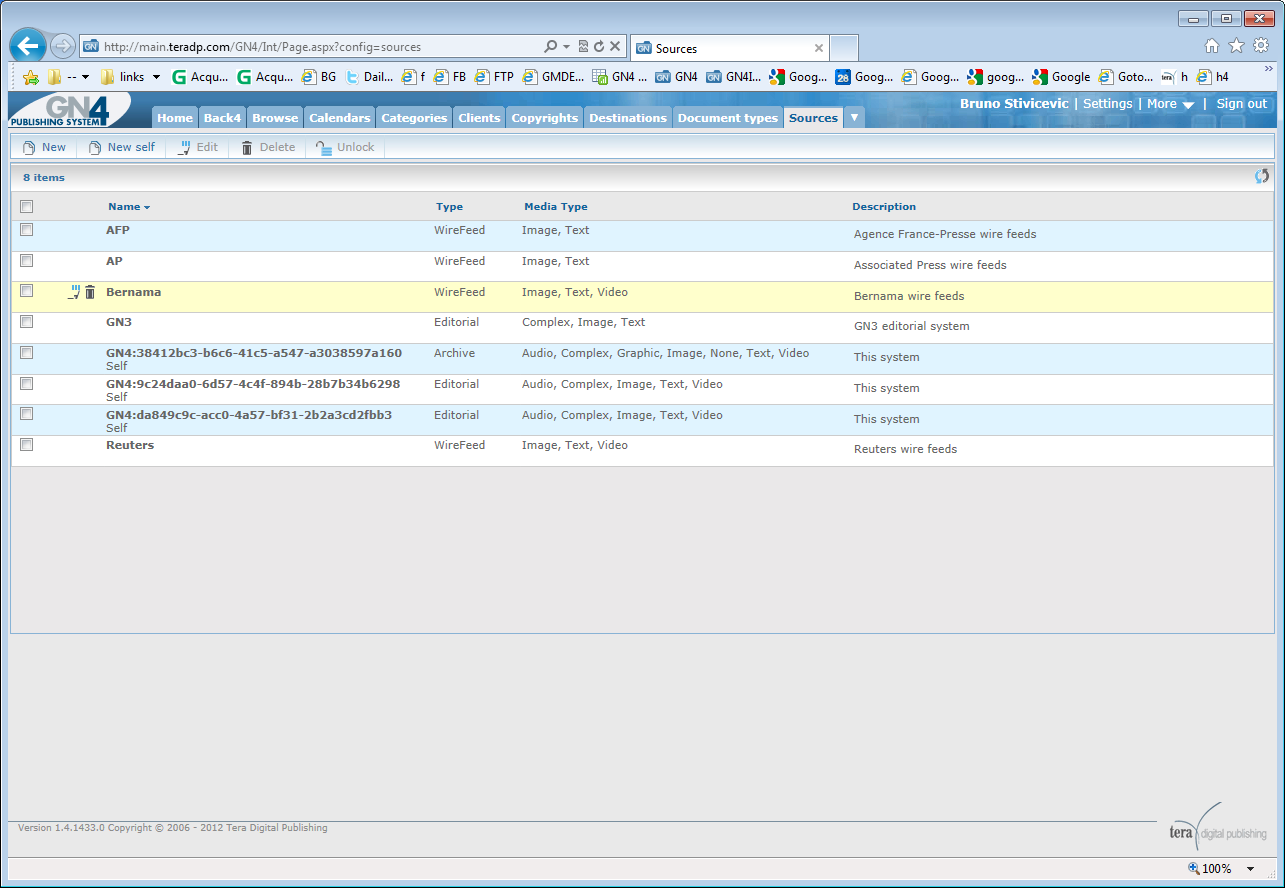Open the BG favorite
Viewport: 1285px width, 888px height.
[319, 77]
